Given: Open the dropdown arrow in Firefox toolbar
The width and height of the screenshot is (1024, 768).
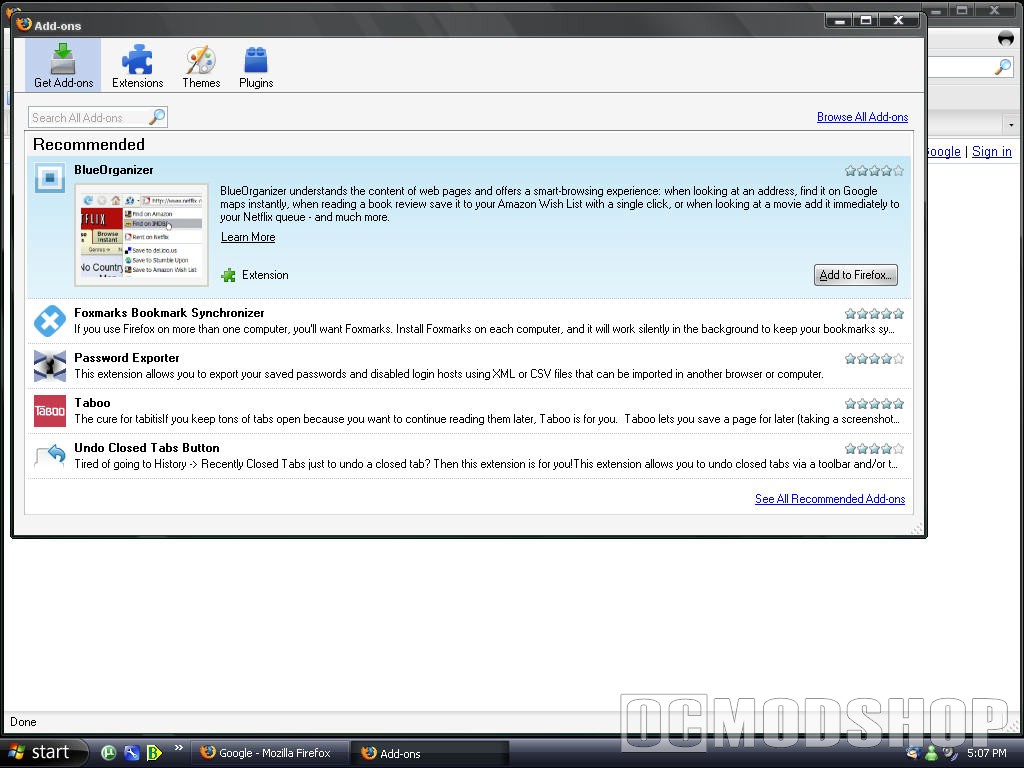Looking at the screenshot, I should click(1011, 124).
